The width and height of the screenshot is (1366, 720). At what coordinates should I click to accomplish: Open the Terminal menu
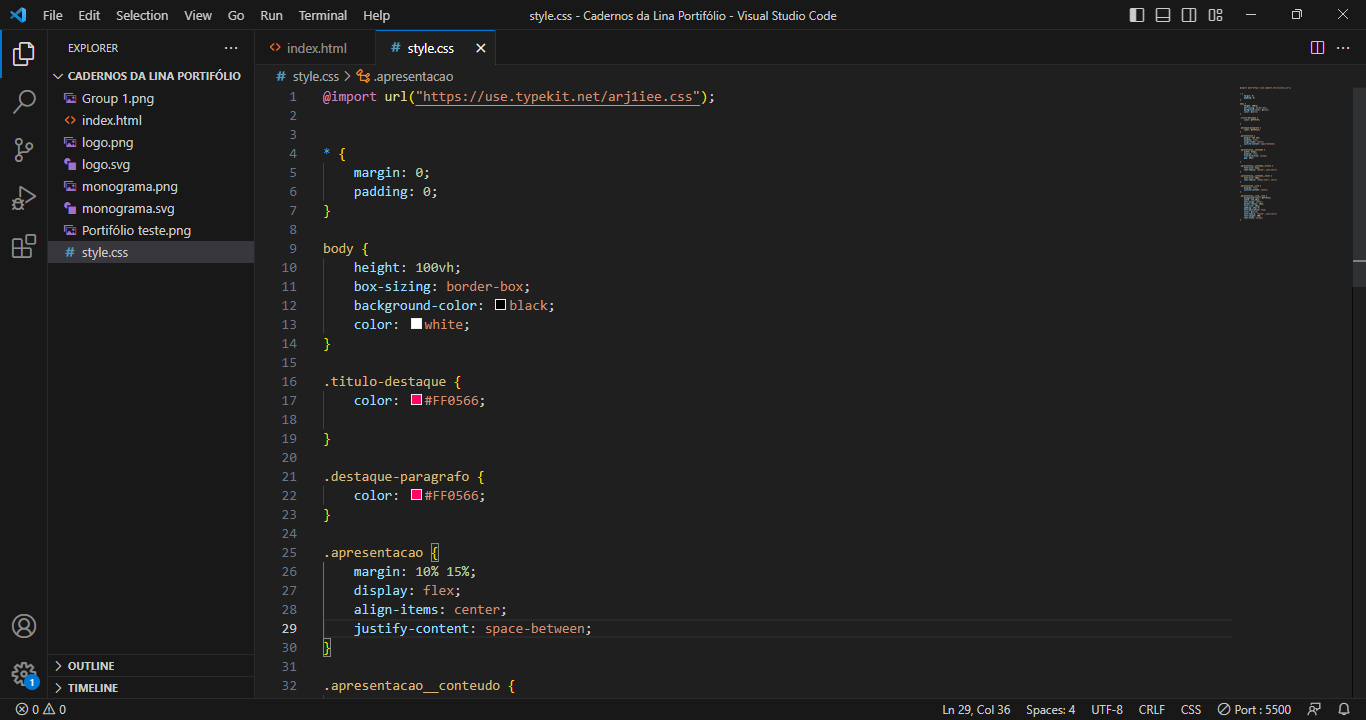click(323, 15)
